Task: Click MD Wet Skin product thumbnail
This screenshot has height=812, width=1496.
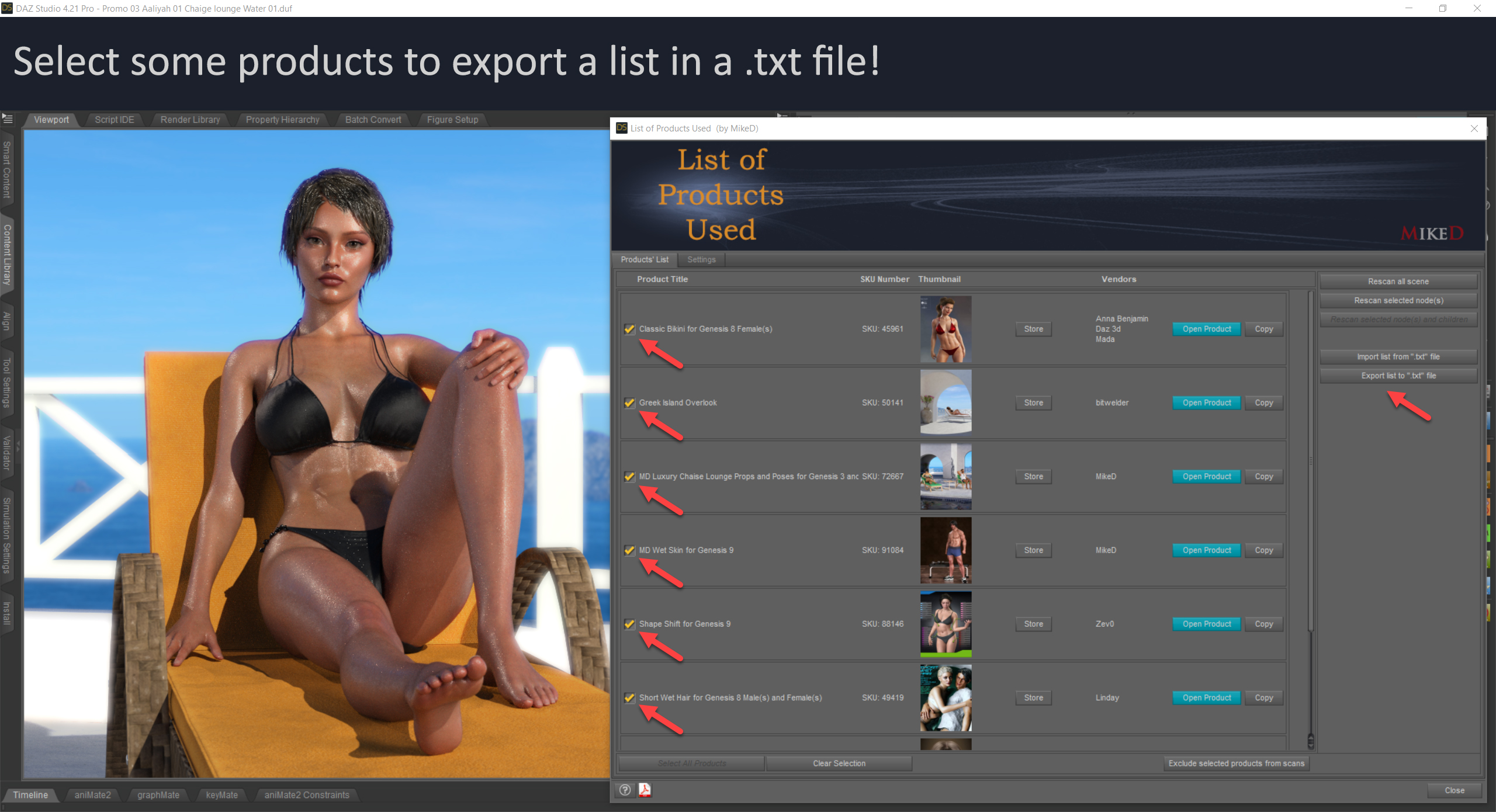Action: [946, 550]
